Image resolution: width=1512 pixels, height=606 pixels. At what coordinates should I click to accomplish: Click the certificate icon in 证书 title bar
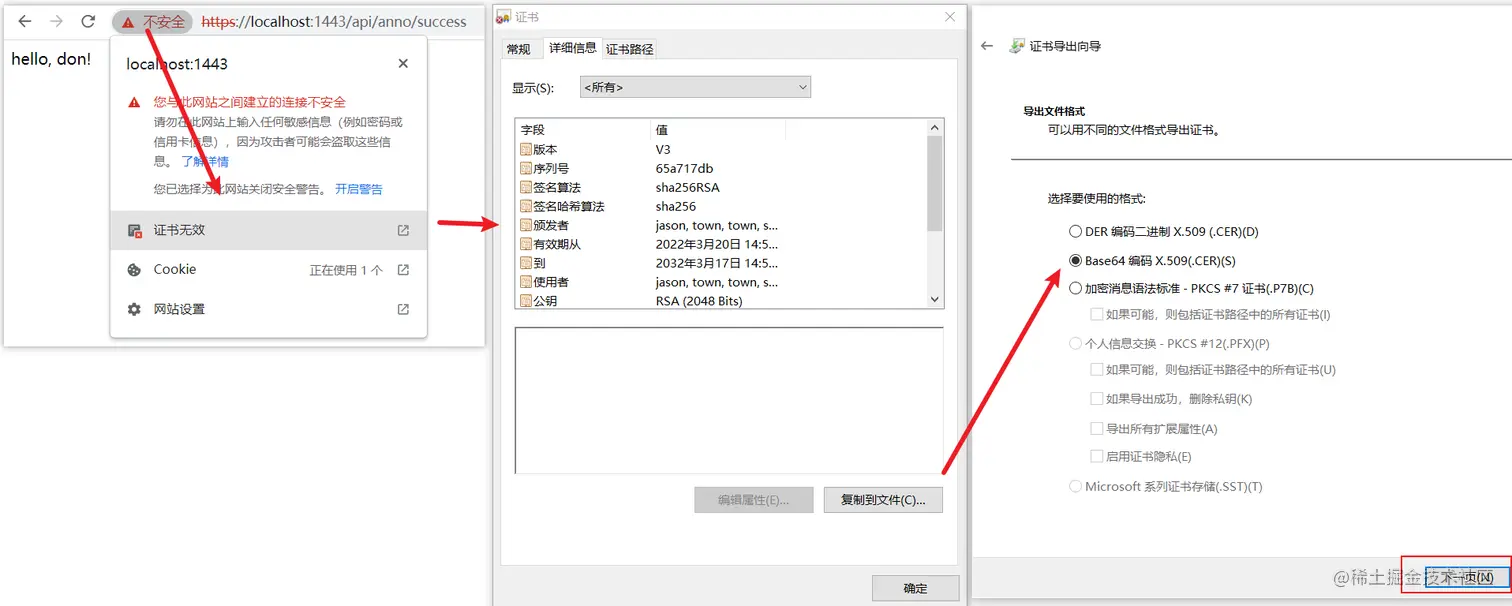click(x=504, y=17)
